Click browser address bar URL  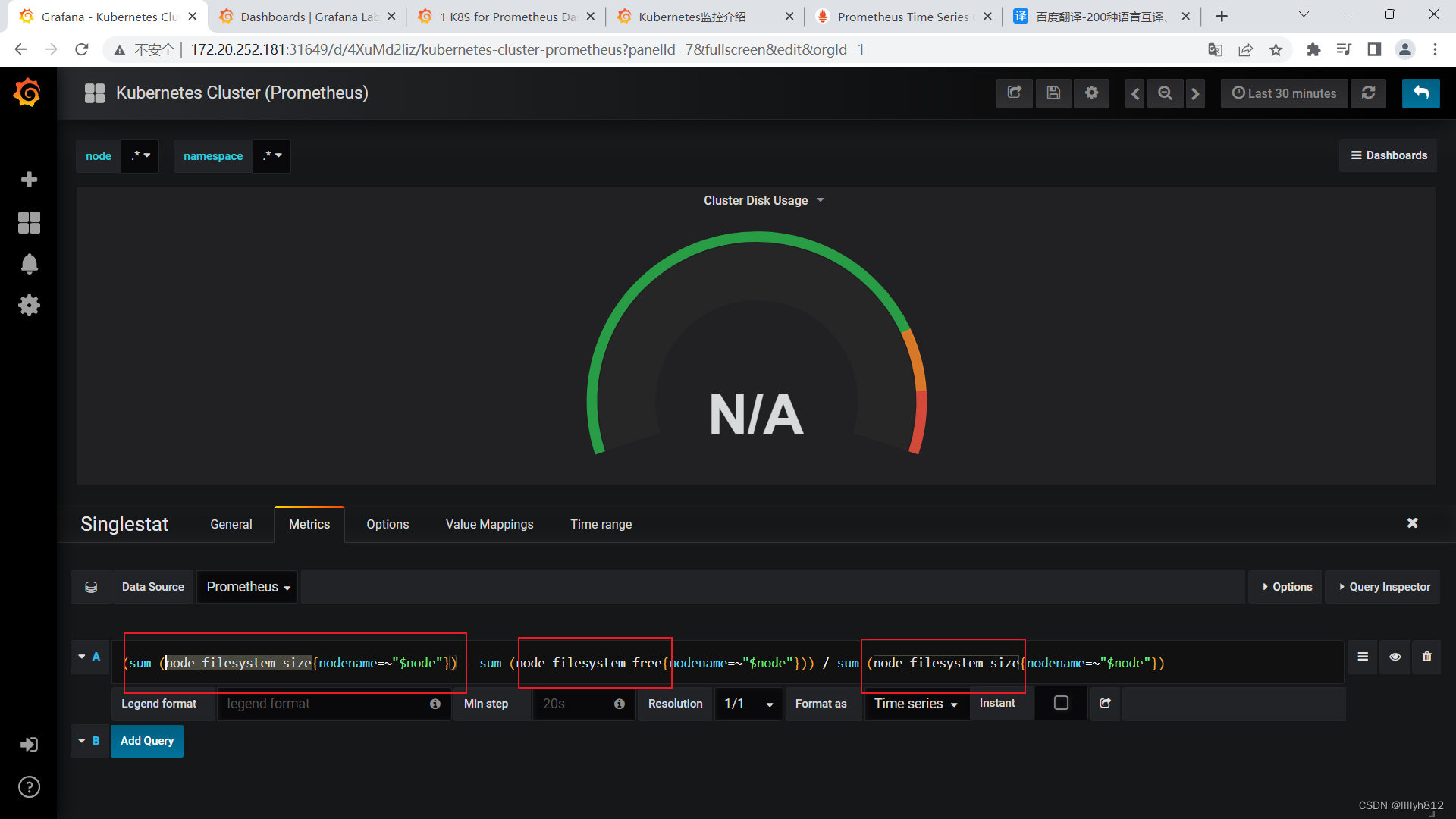(x=527, y=49)
